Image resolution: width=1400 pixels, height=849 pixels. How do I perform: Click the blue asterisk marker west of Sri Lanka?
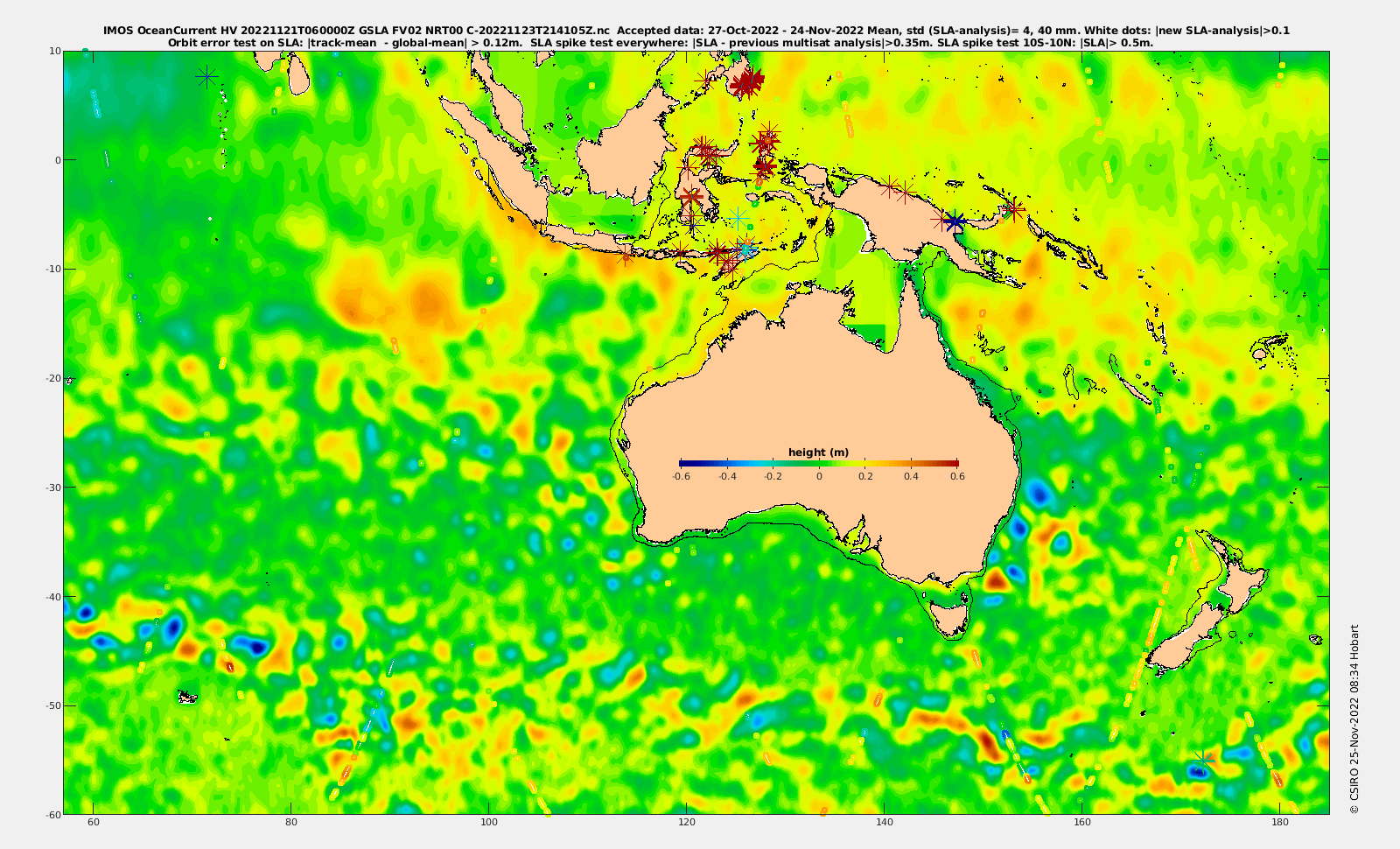point(206,78)
